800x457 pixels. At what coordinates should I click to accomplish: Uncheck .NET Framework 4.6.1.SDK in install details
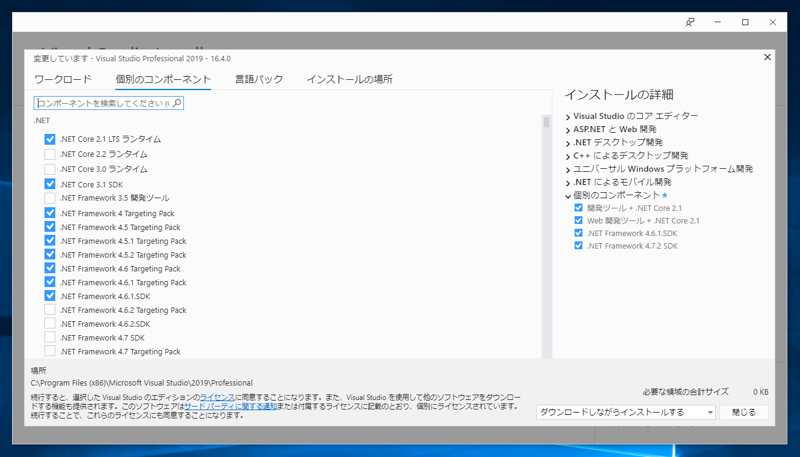coord(578,233)
